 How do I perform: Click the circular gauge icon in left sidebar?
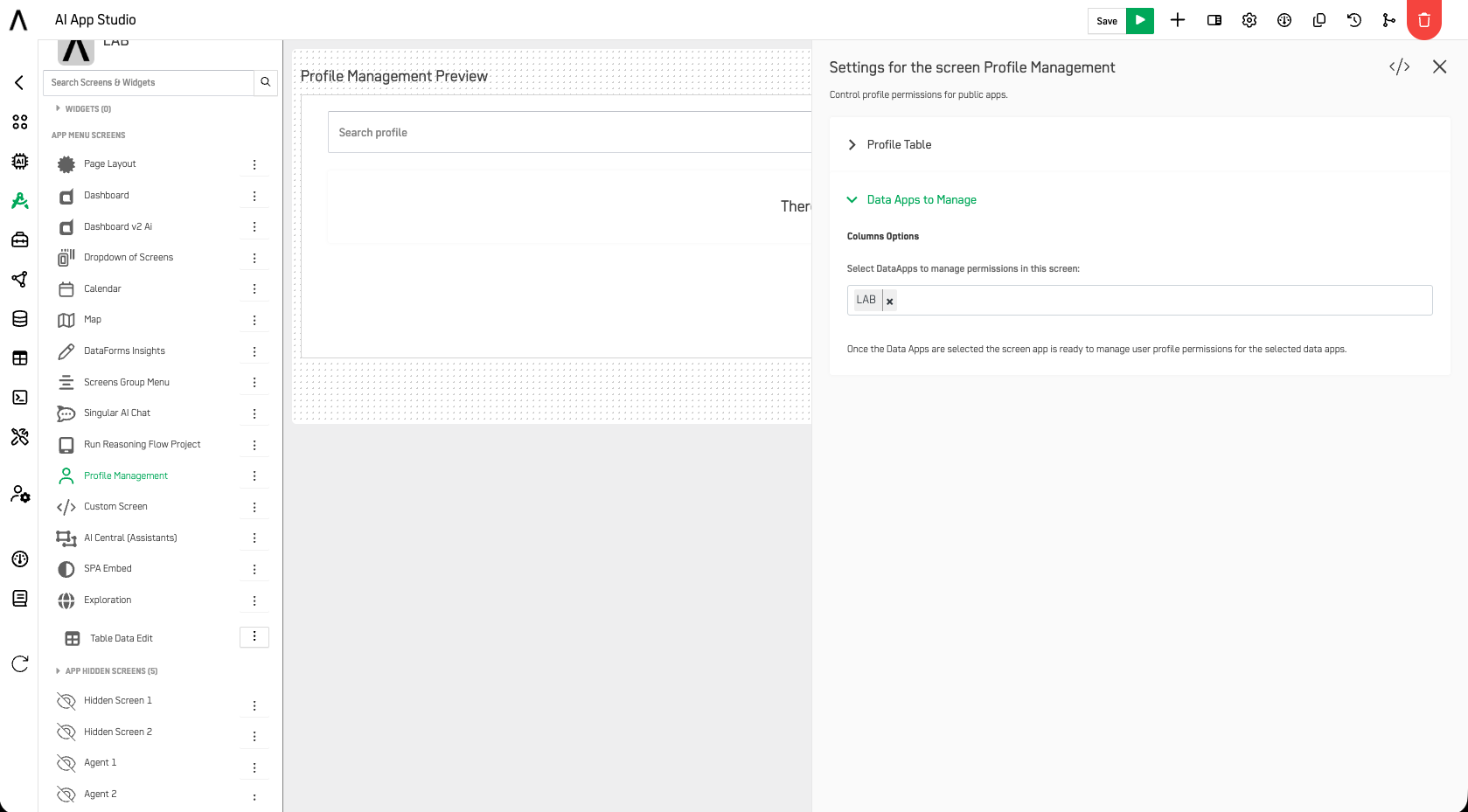[19, 559]
